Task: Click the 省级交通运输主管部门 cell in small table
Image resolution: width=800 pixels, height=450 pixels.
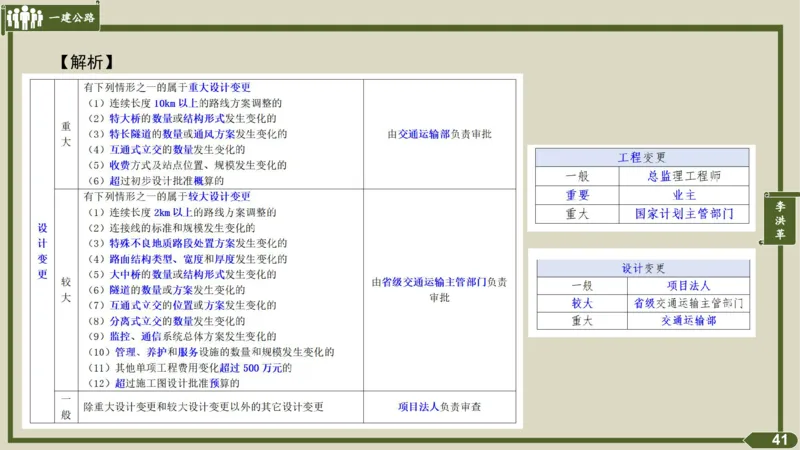Action: [x=688, y=303]
